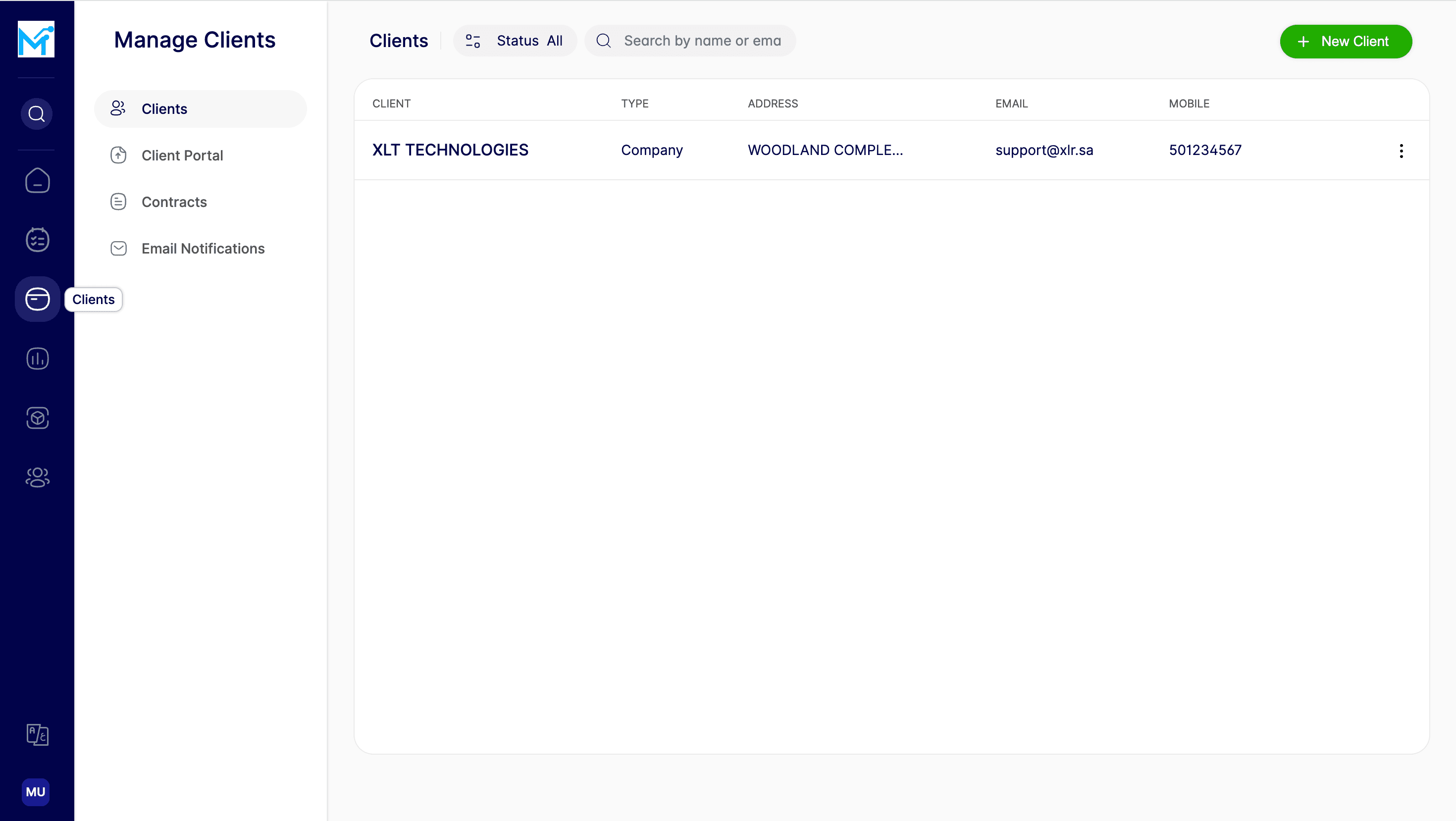Screen dimensions: 1456x821
Task: Open the Contracts section
Action: (x=174, y=203)
